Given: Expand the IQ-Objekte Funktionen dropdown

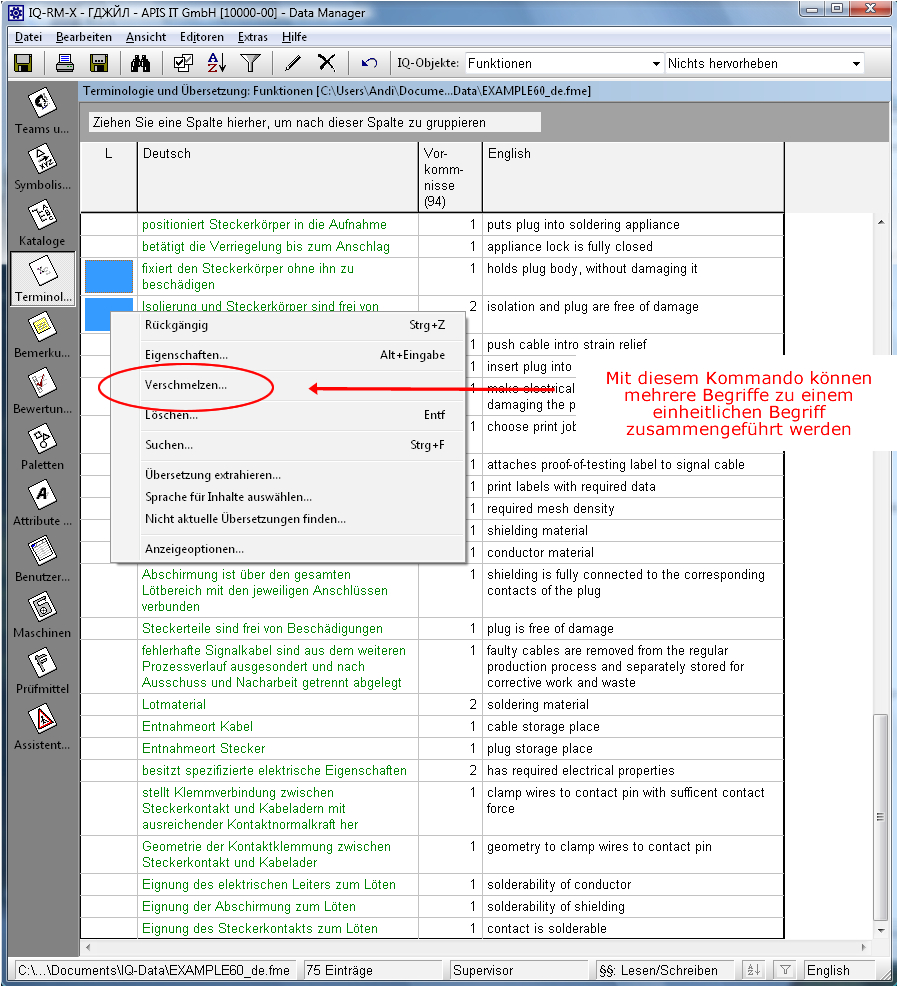Looking at the screenshot, I should 654,63.
